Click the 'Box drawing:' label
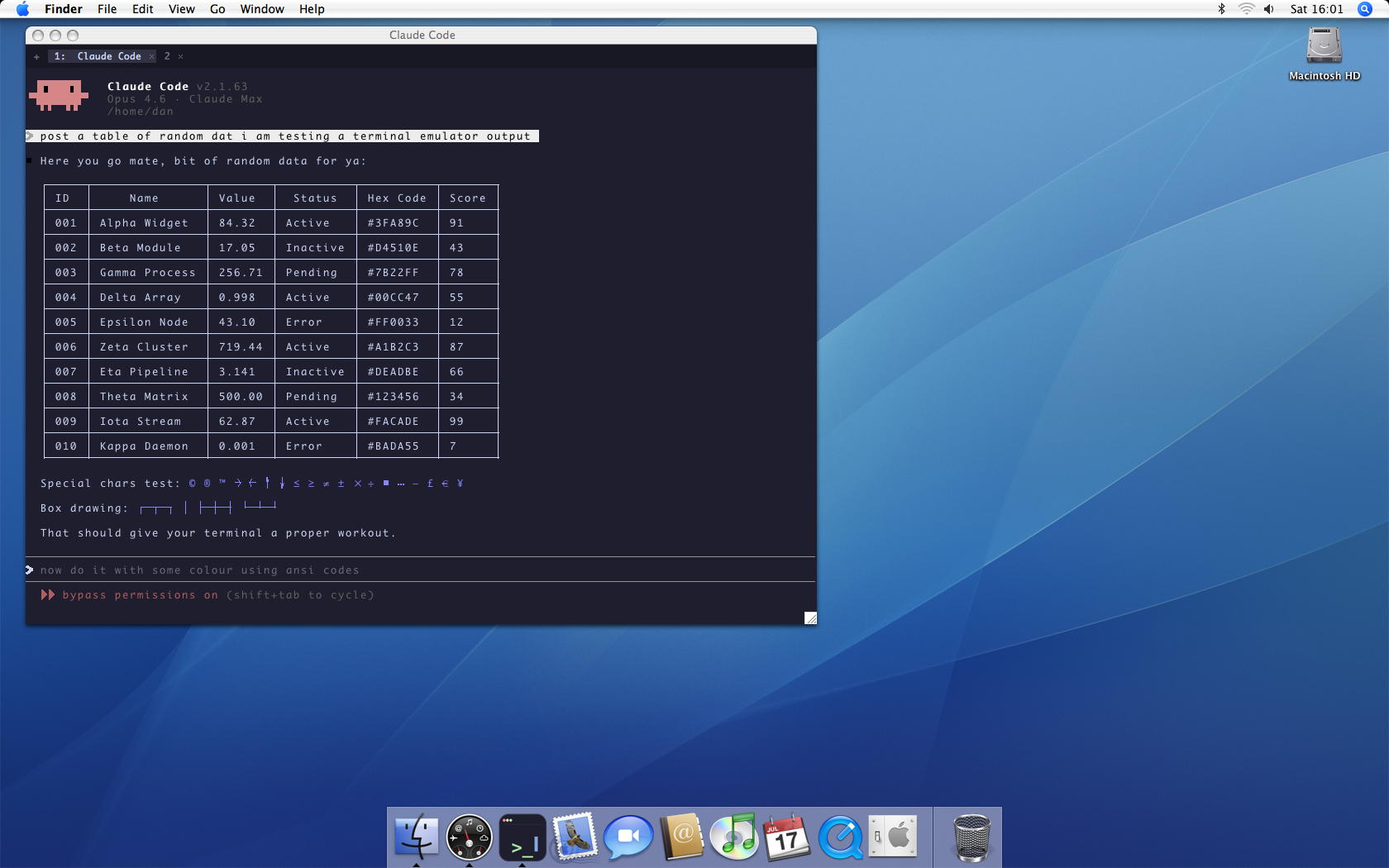Image resolution: width=1389 pixels, height=868 pixels. (84, 508)
